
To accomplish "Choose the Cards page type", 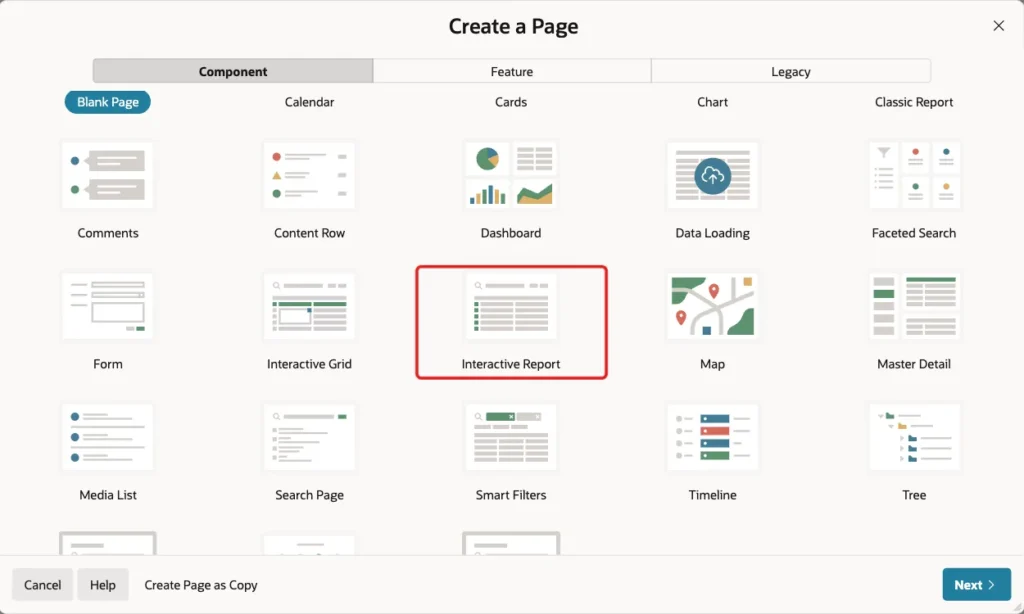I will tap(511, 102).
